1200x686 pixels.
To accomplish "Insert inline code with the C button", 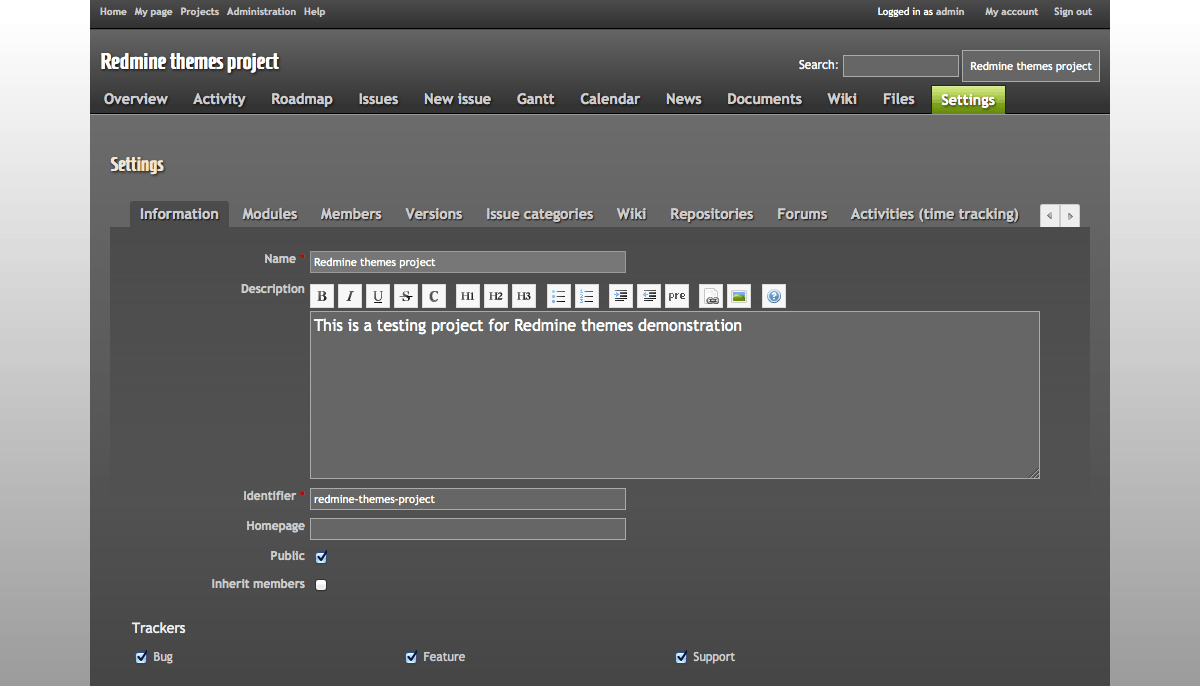I will click(x=434, y=296).
